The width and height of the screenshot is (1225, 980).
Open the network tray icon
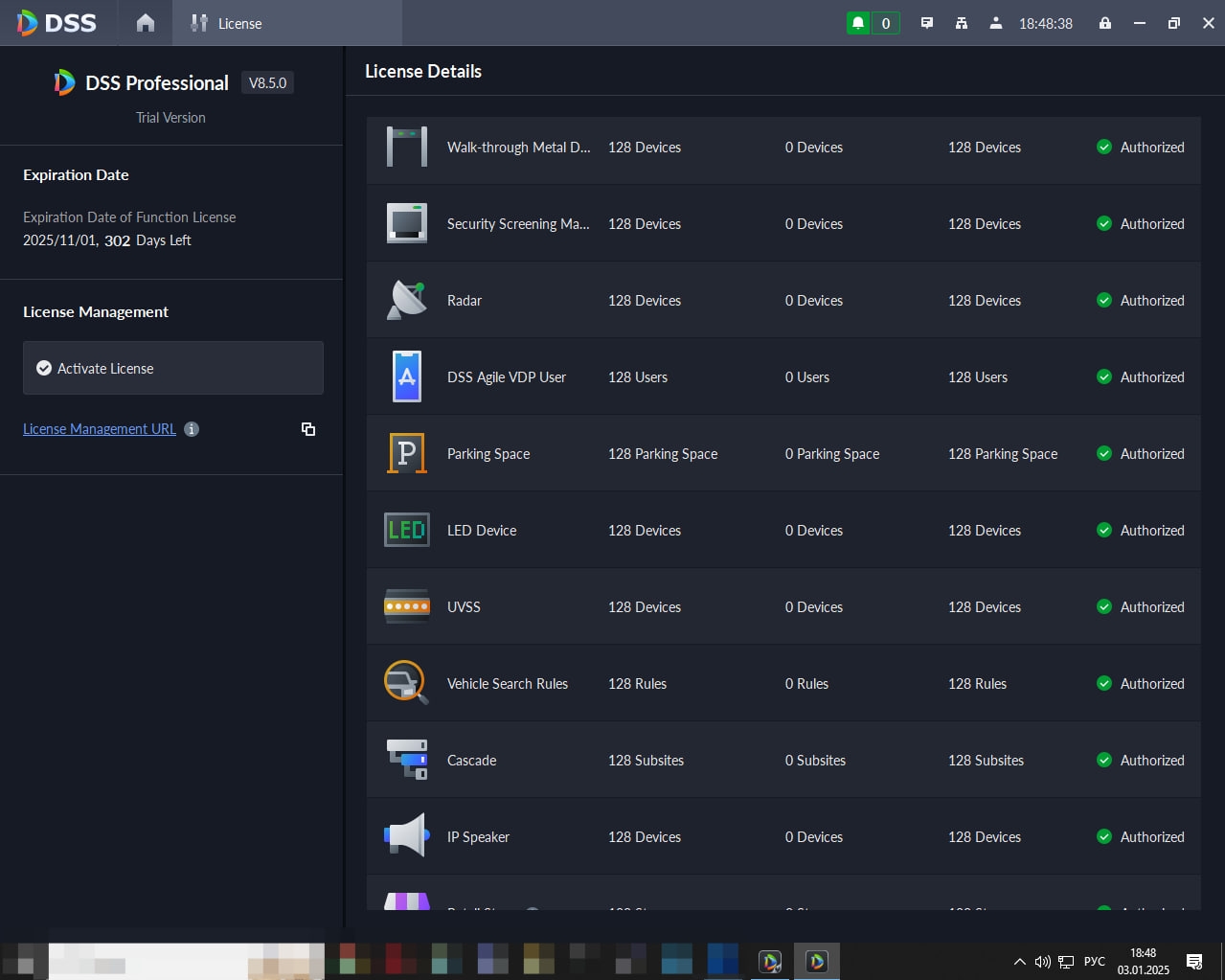[x=1066, y=962]
